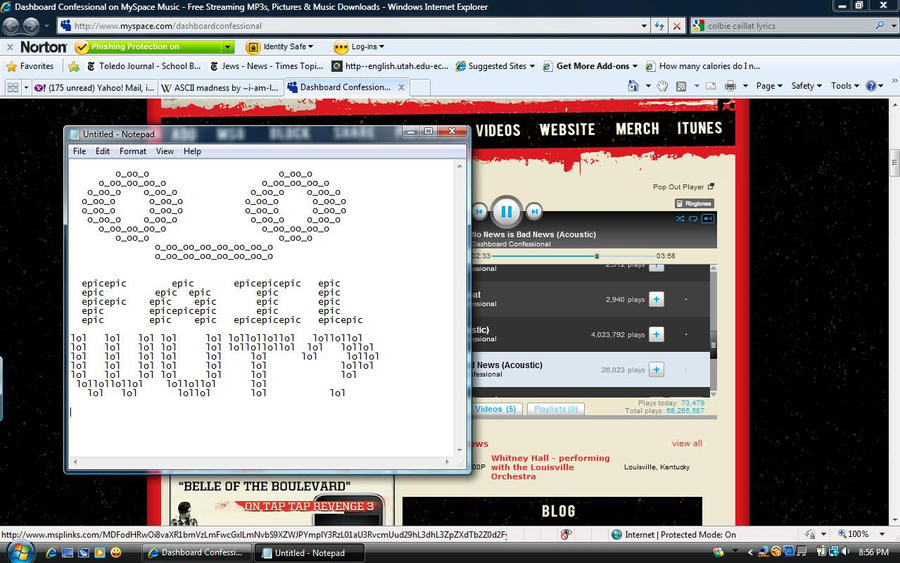Screen dimensions: 900x563
Task: Open WEBSITE in the MySpace navigation
Action: (567, 130)
